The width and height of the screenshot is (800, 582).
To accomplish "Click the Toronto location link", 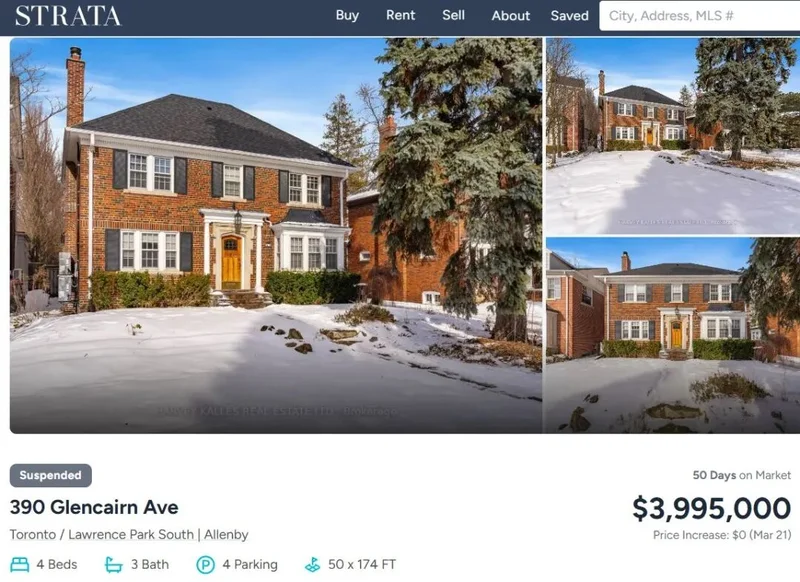I will [33, 535].
